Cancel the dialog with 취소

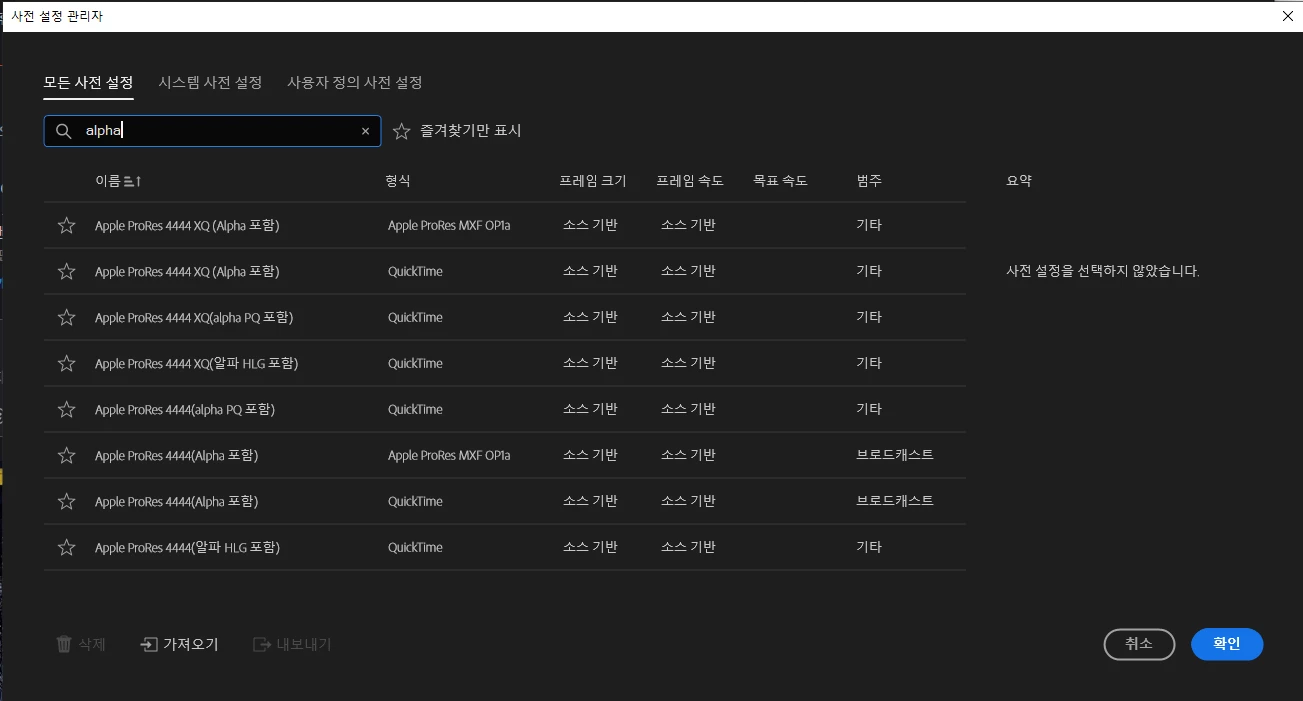(1139, 644)
